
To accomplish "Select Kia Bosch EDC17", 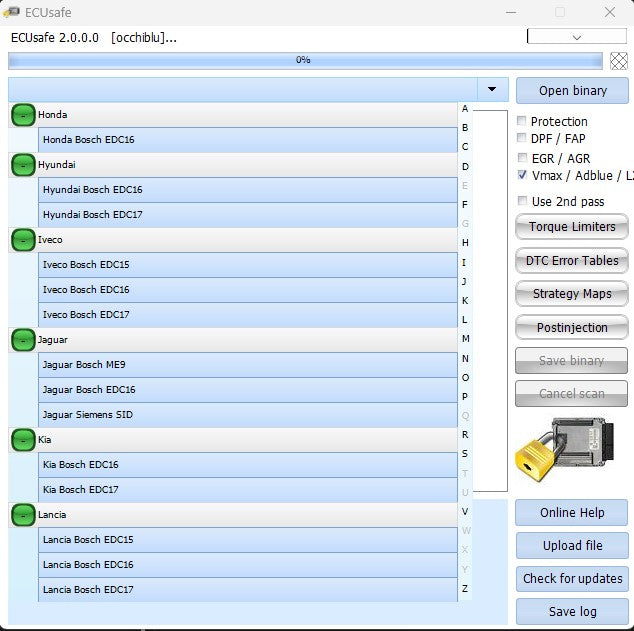I will 248,490.
